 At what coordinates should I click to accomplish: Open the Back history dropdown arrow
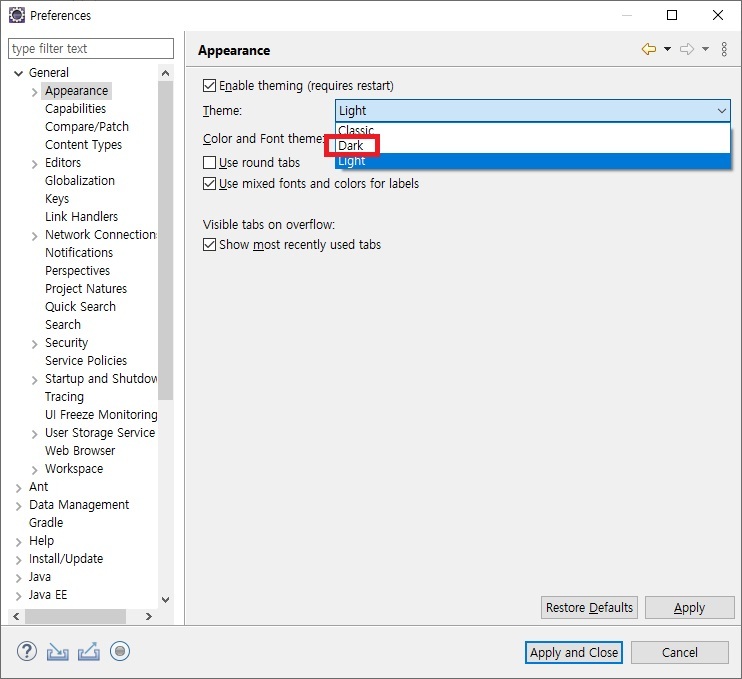(x=667, y=49)
